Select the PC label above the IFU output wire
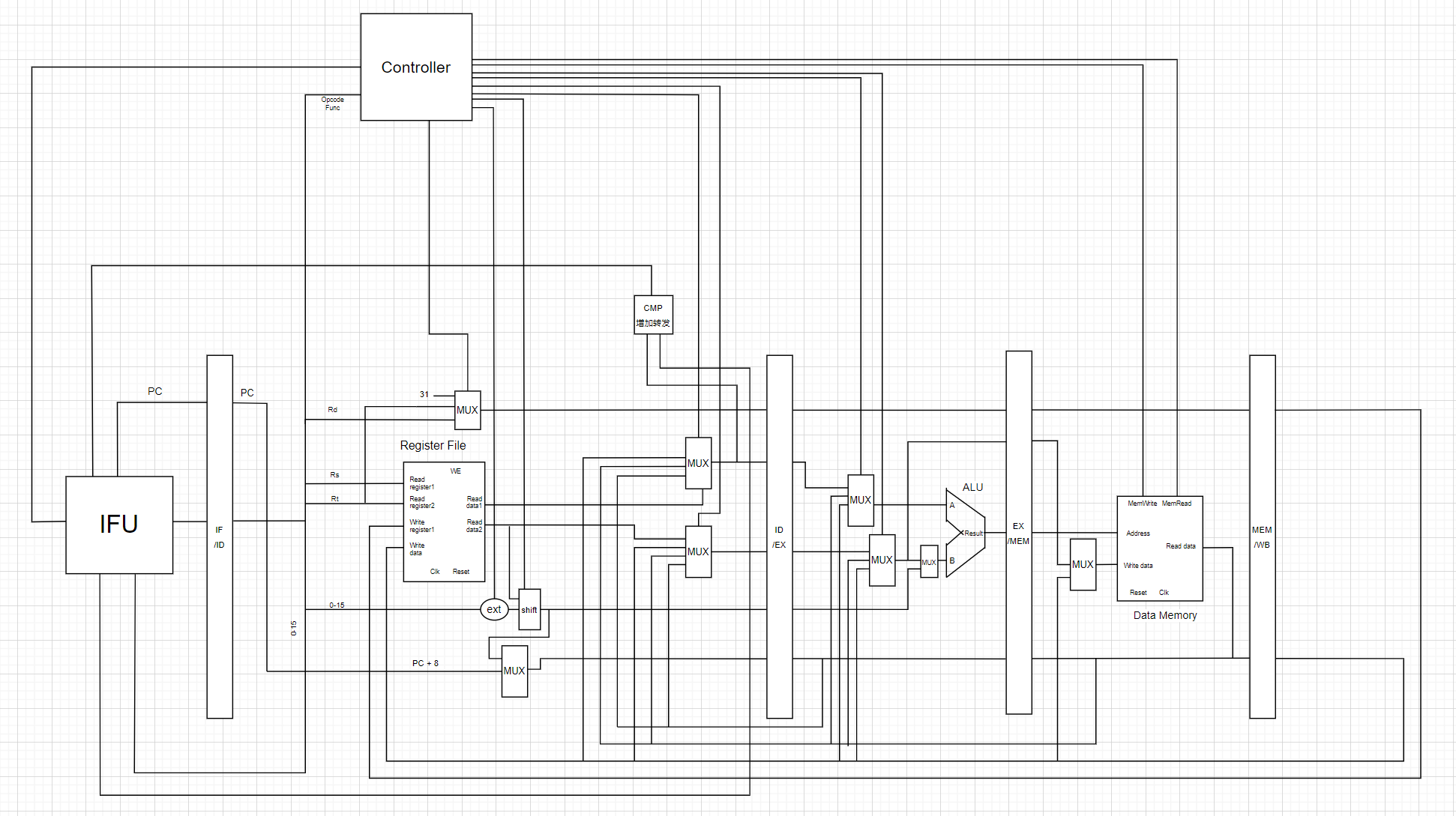The image size is (1456, 816). tap(155, 391)
